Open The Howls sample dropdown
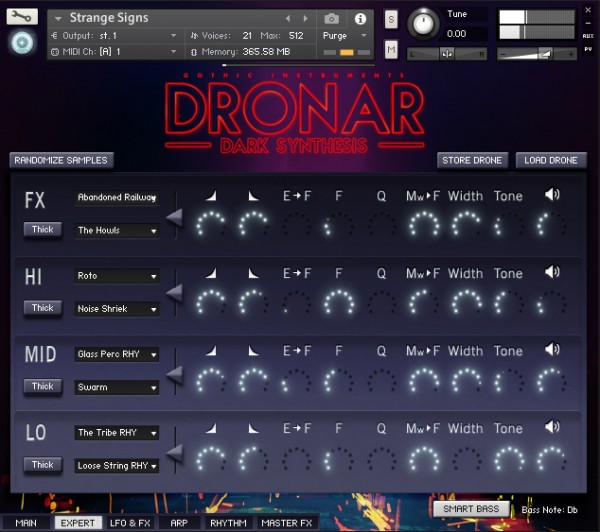The image size is (600, 532). click(117, 230)
